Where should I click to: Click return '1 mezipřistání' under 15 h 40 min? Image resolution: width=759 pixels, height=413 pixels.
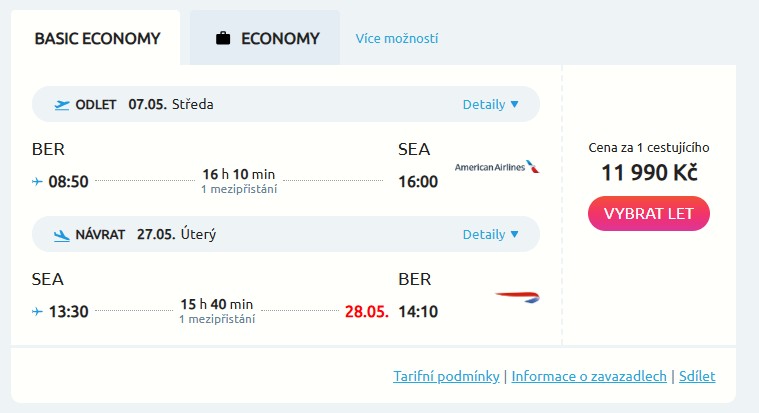click(x=217, y=319)
